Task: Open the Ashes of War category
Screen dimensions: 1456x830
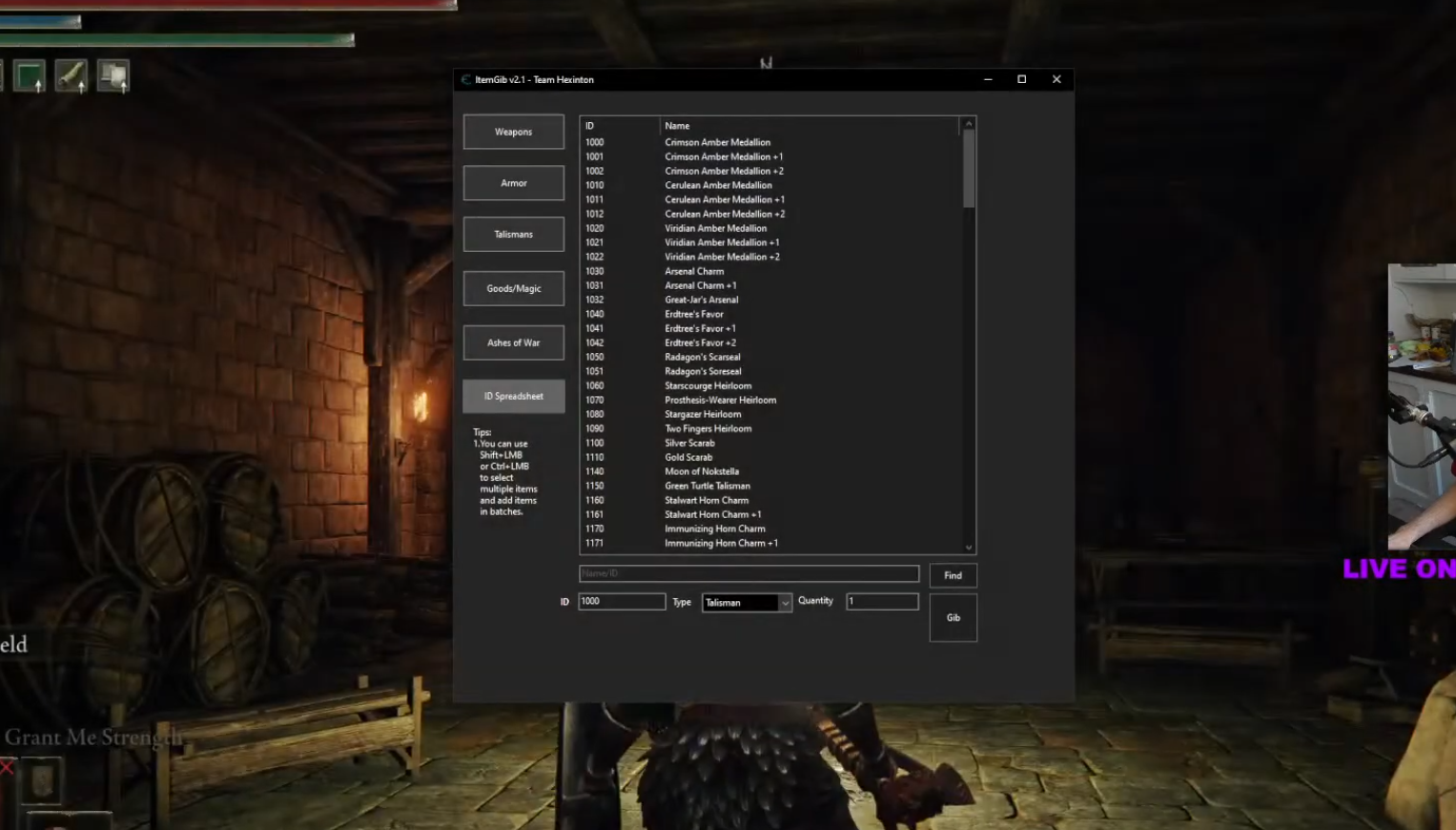Action: click(x=514, y=342)
